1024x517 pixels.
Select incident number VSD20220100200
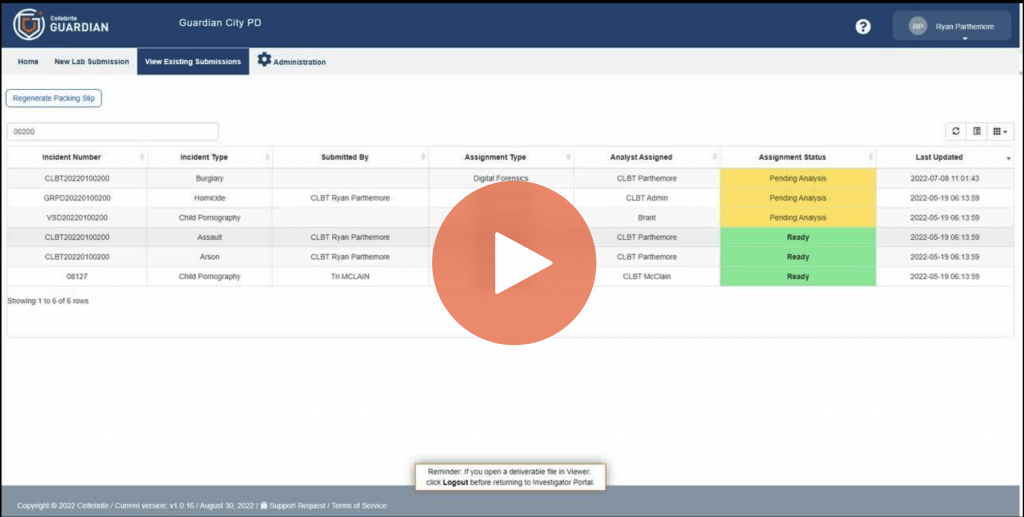[x=77, y=217]
